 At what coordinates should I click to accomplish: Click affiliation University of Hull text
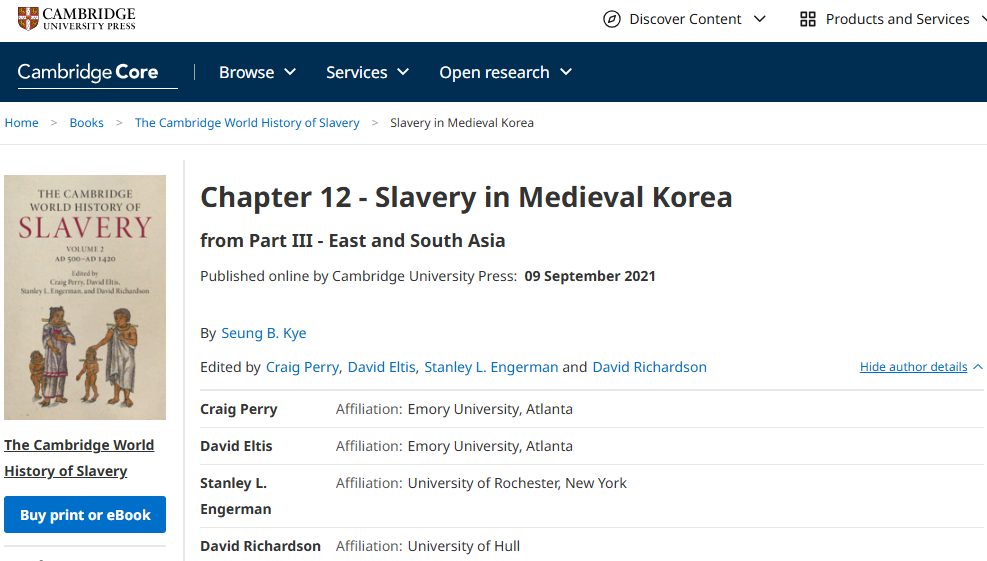[463, 546]
